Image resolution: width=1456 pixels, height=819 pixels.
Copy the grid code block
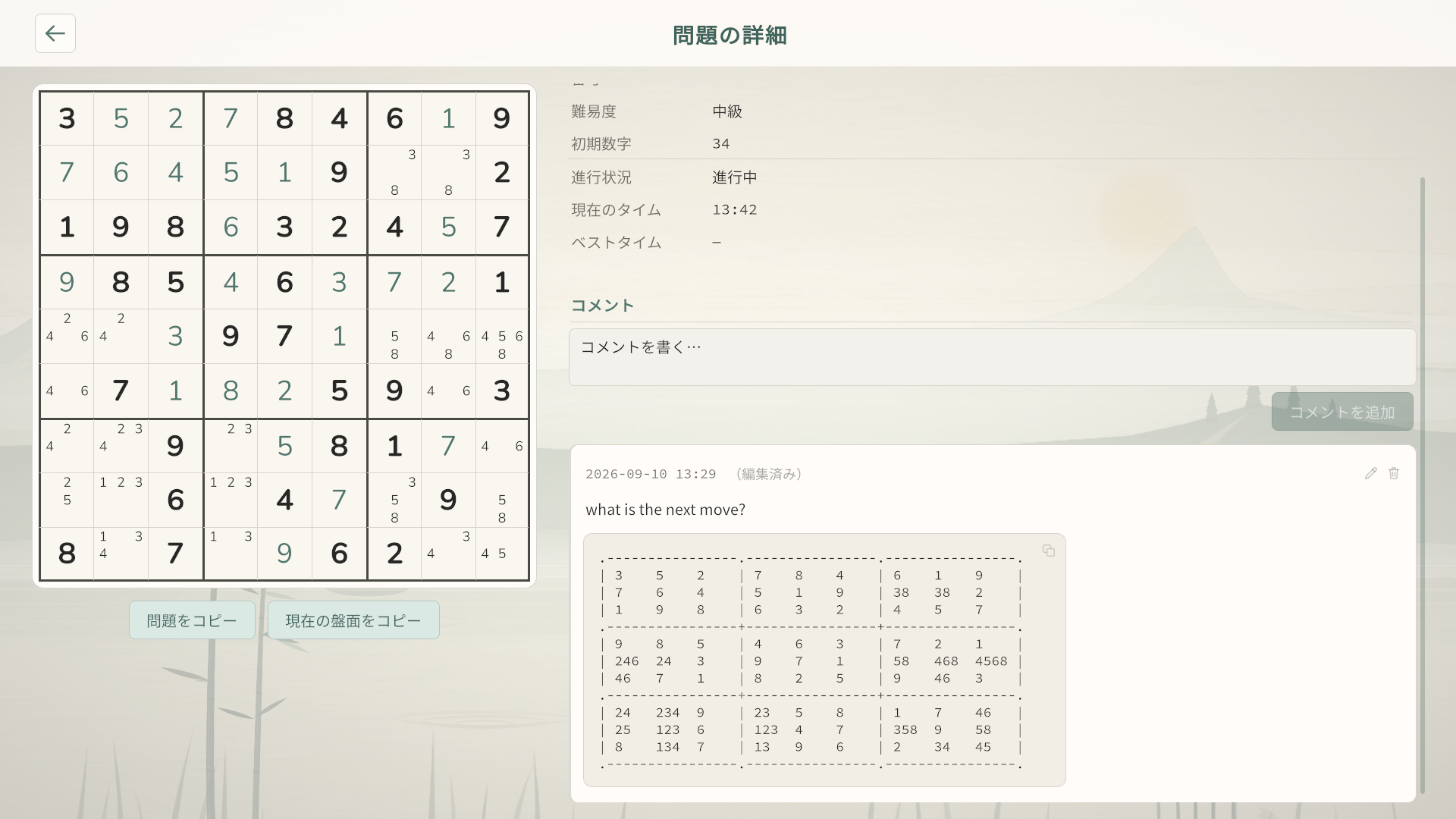click(1049, 551)
